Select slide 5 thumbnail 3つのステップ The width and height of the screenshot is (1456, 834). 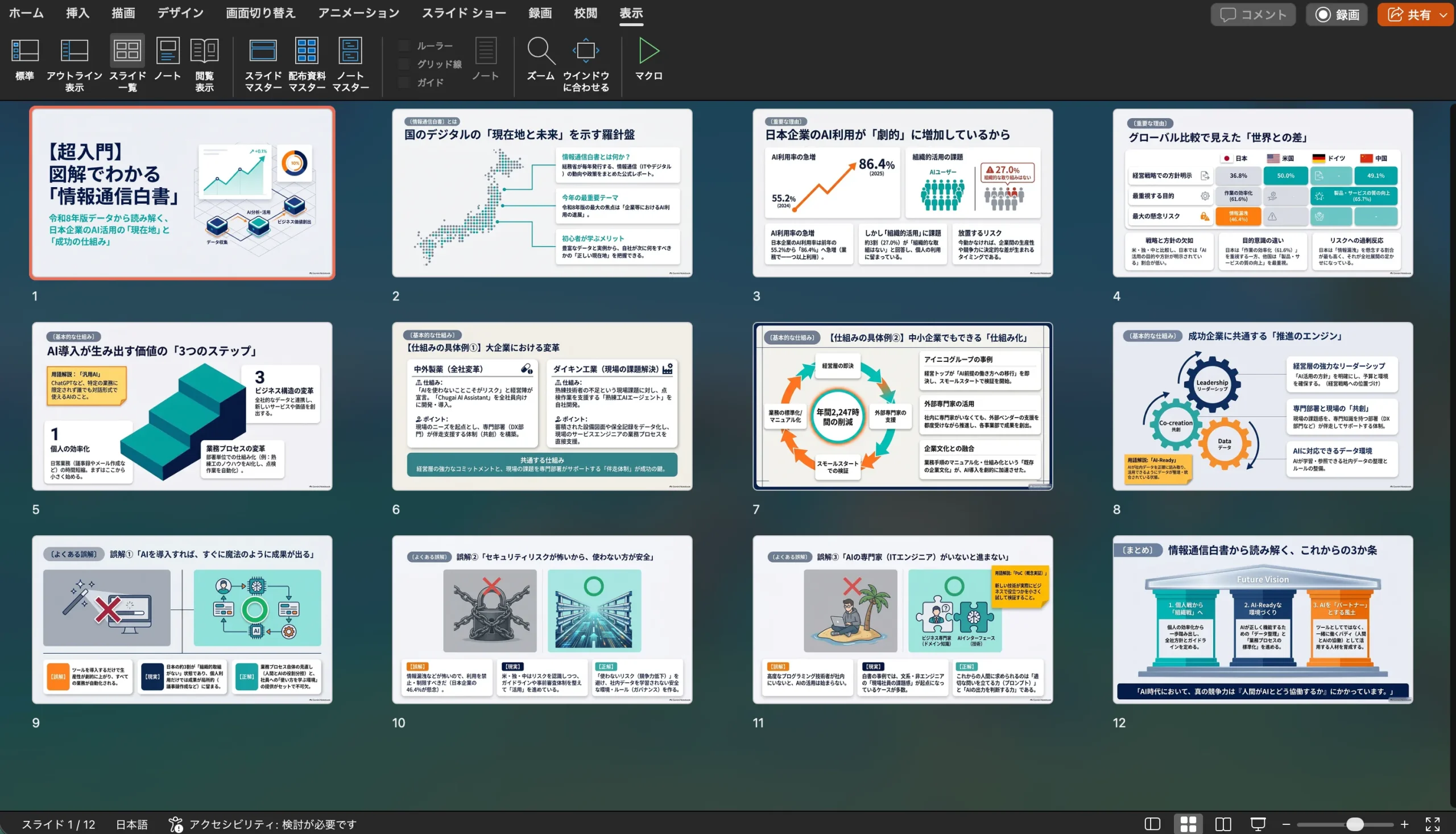(x=182, y=406)
